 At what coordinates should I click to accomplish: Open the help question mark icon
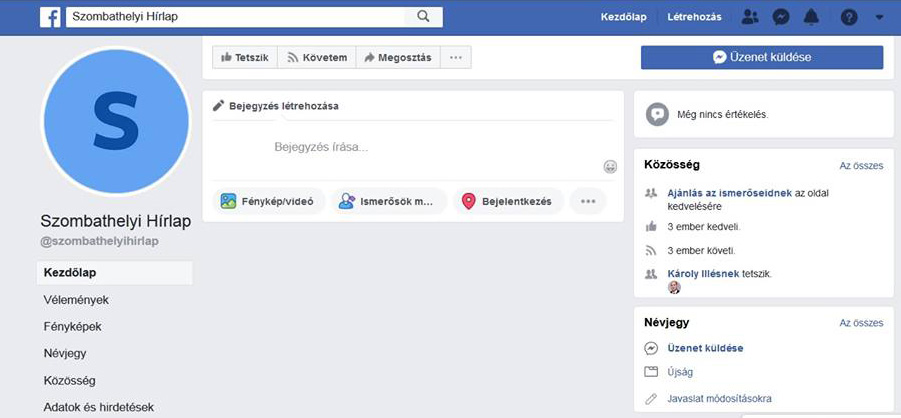point(849,17)
